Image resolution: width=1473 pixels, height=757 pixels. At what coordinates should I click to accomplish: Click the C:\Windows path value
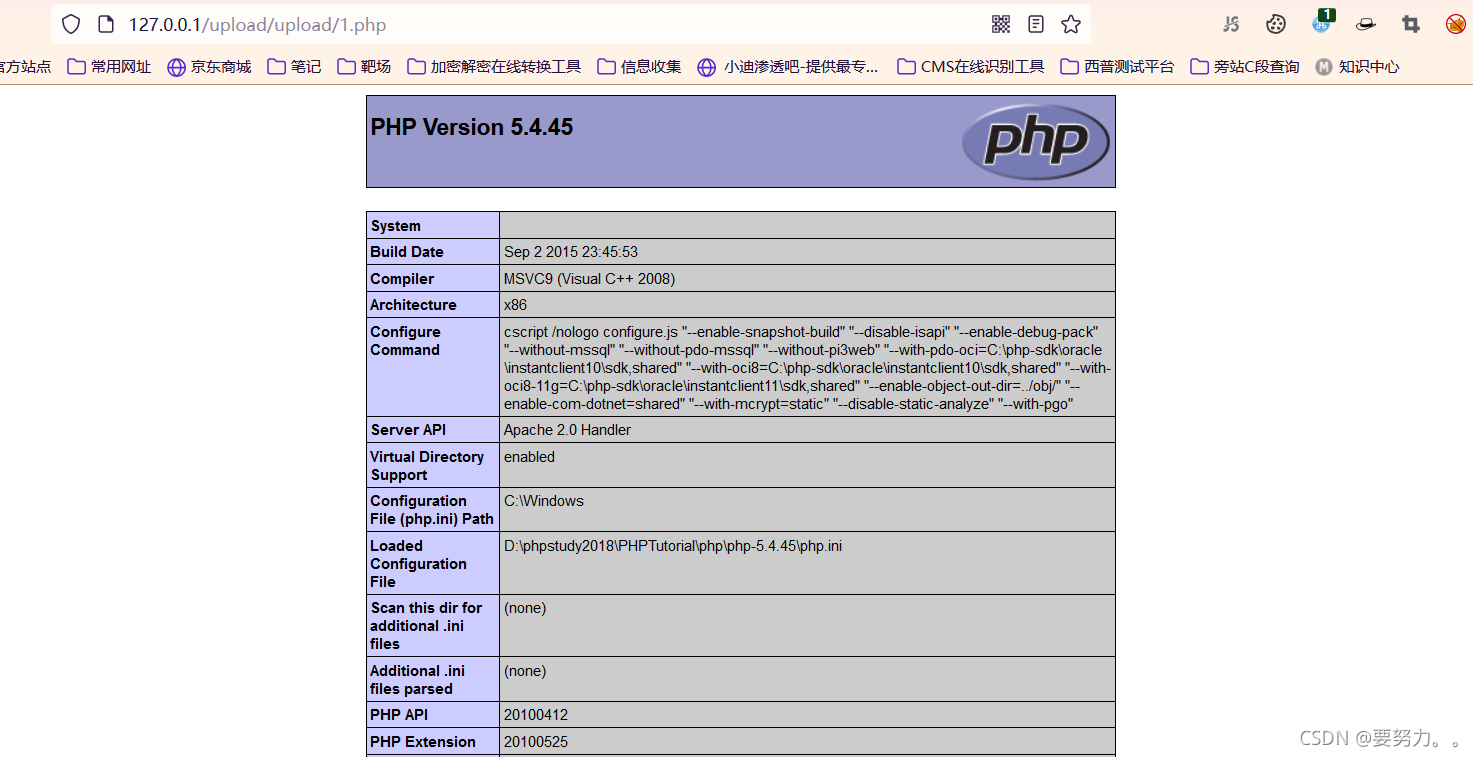pyautogui.click(x=544, y=501)
